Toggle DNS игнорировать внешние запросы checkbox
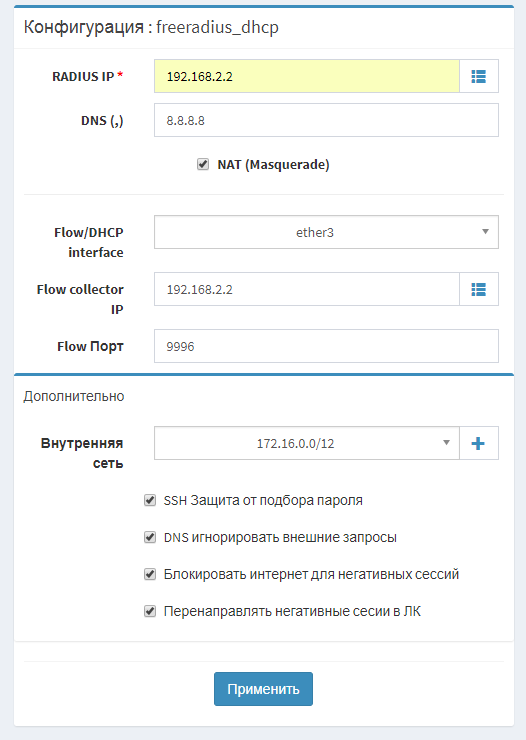526x740 pixels. pos(150,537)
